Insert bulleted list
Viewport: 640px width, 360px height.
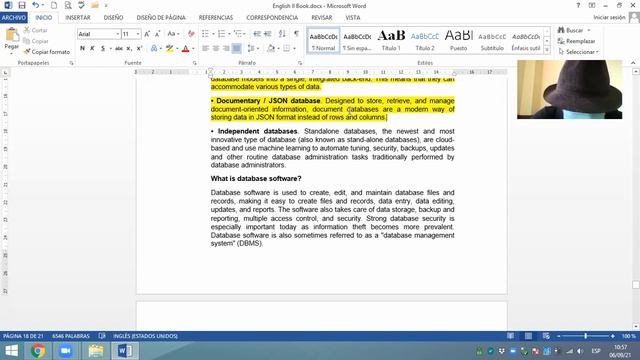tap(205, 33)
